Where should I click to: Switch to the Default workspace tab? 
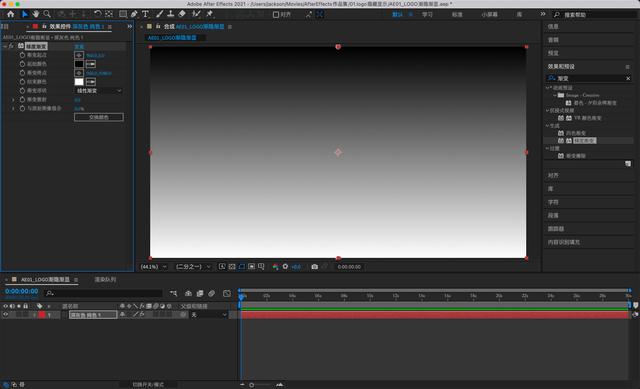pyautogui.click(x=397, y=15)
